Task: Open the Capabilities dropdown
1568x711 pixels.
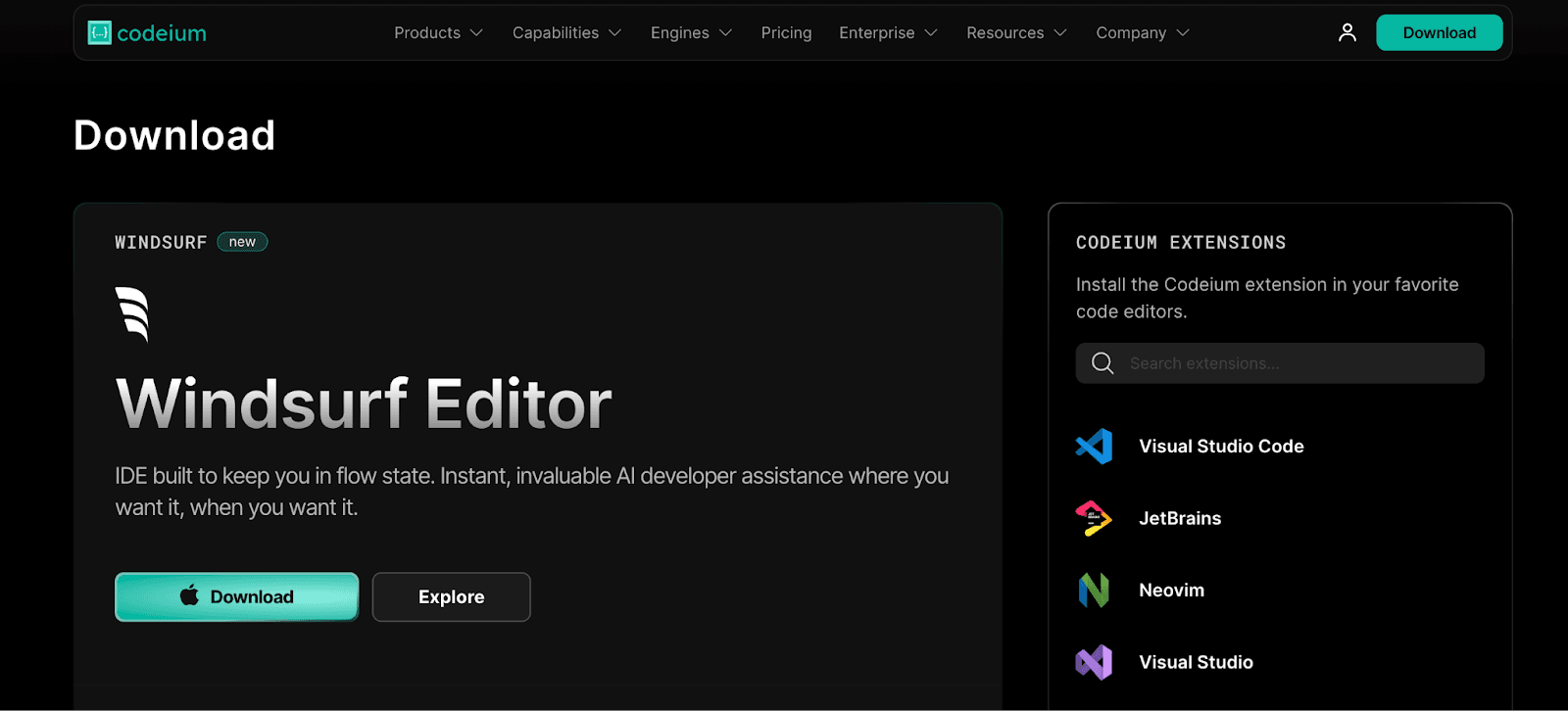Action: (x=566, y=33)
